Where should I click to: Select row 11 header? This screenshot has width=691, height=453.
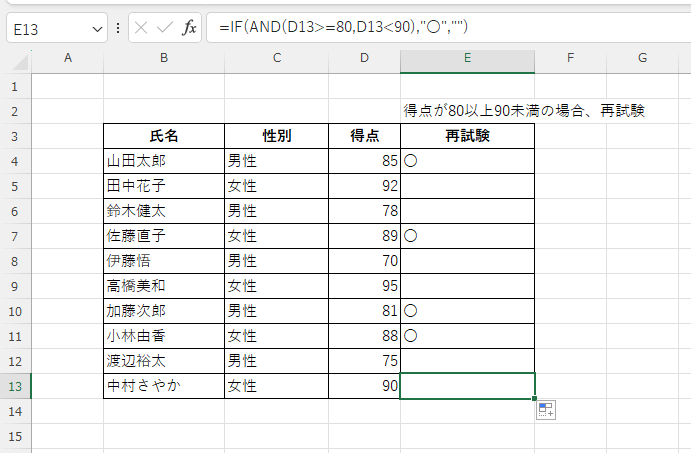pyautogui.click(x=15, y=337)
